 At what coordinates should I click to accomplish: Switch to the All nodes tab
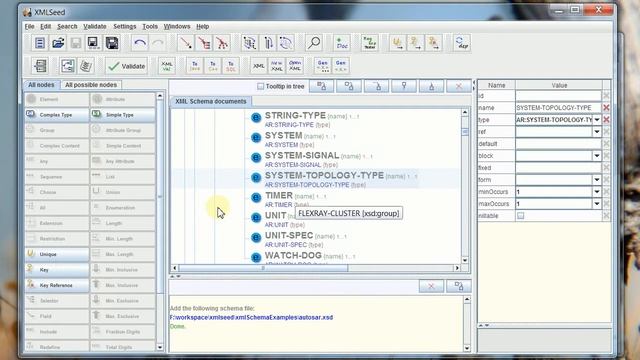tap(41, 85)
